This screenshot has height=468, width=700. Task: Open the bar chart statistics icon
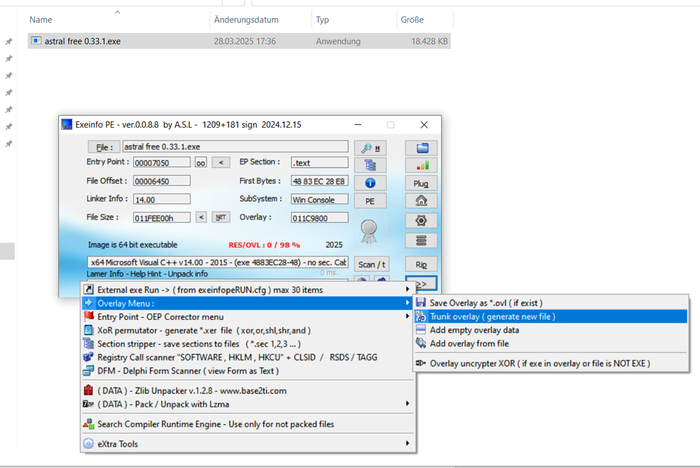[421, 165]
